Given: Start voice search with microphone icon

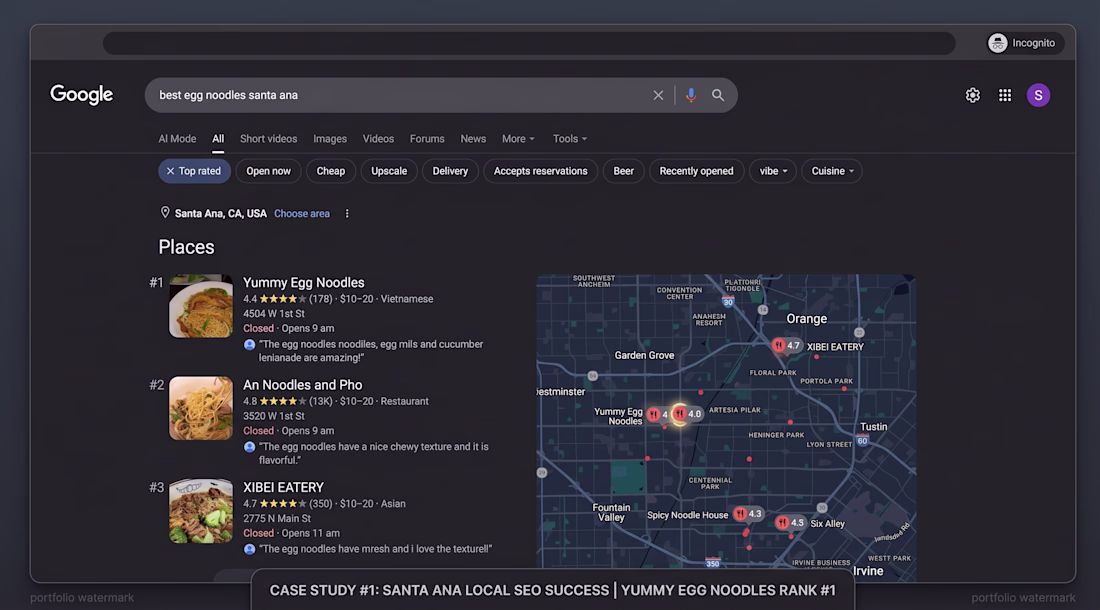Looking at the screenshot, I should pyautogui.click(x=691, y=95).
